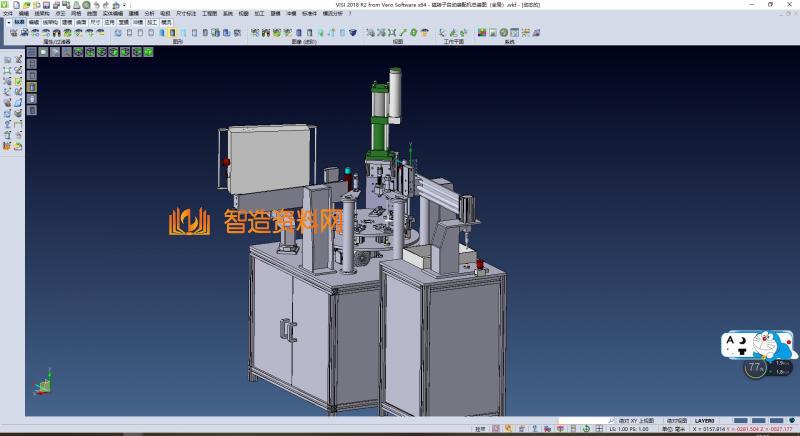Image resolution: width=800 pixels, height=436 pixels.
Task: Click the colorful palette icon in 系统 group
Action: click(481, 33)
